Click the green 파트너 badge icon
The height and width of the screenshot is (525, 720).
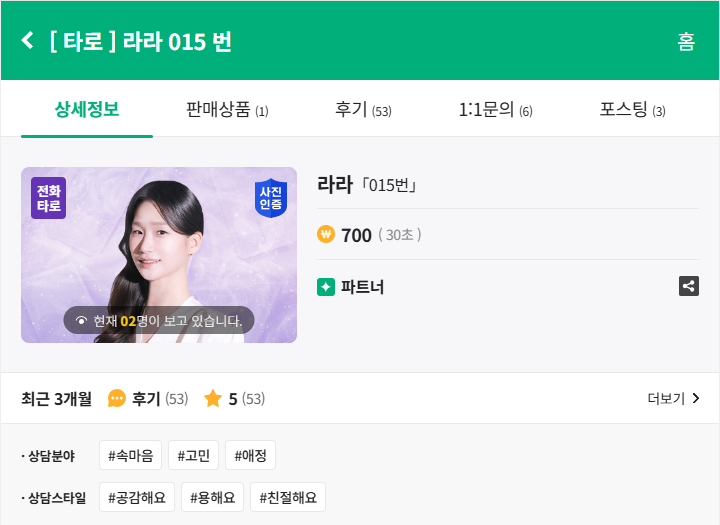pyautogui.click(x=326, y=287)
